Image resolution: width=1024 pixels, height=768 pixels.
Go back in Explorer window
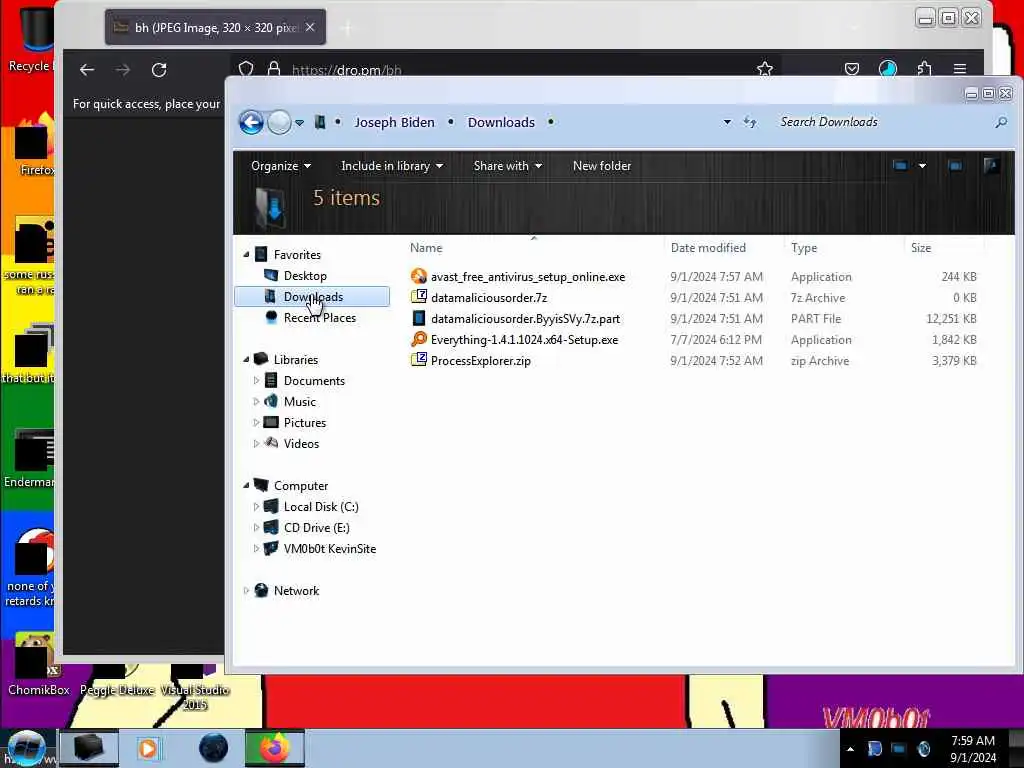(251, 122)
